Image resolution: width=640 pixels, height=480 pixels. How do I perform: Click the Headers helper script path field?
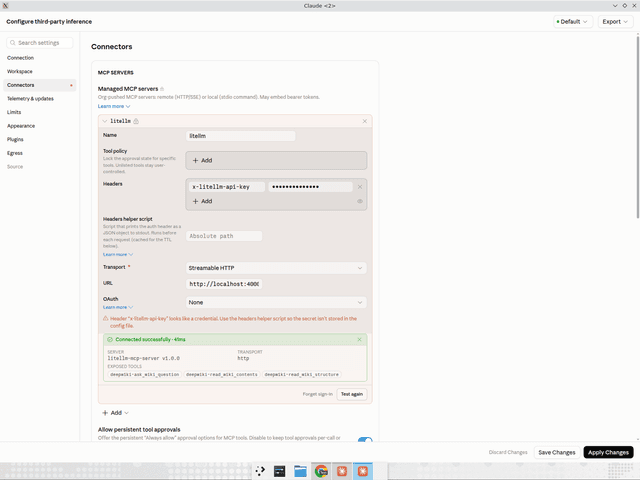224,236
